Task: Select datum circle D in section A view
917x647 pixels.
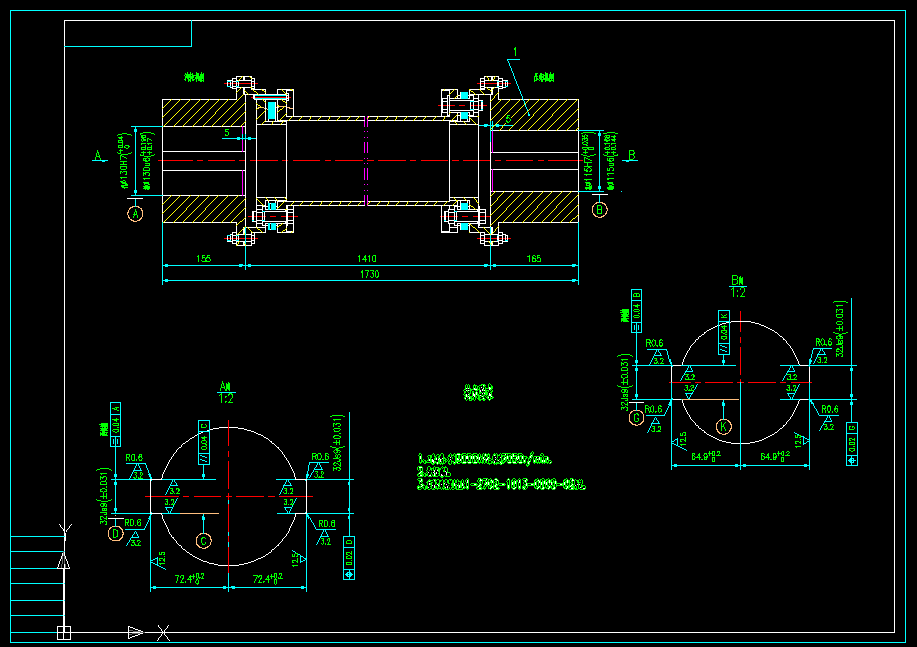Action: point(116,534)
